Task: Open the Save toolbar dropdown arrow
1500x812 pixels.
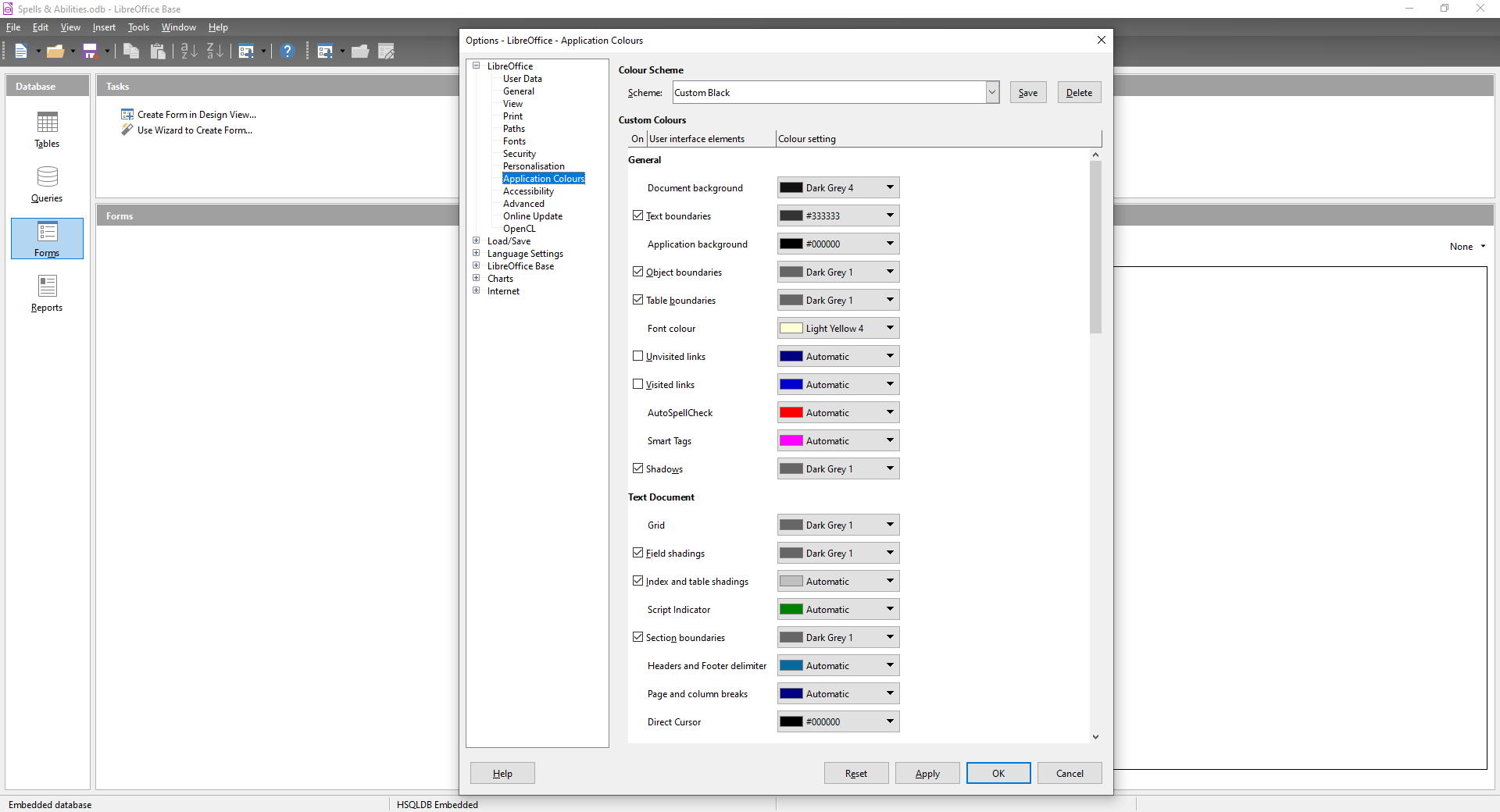Action: (x=107, y=52)
